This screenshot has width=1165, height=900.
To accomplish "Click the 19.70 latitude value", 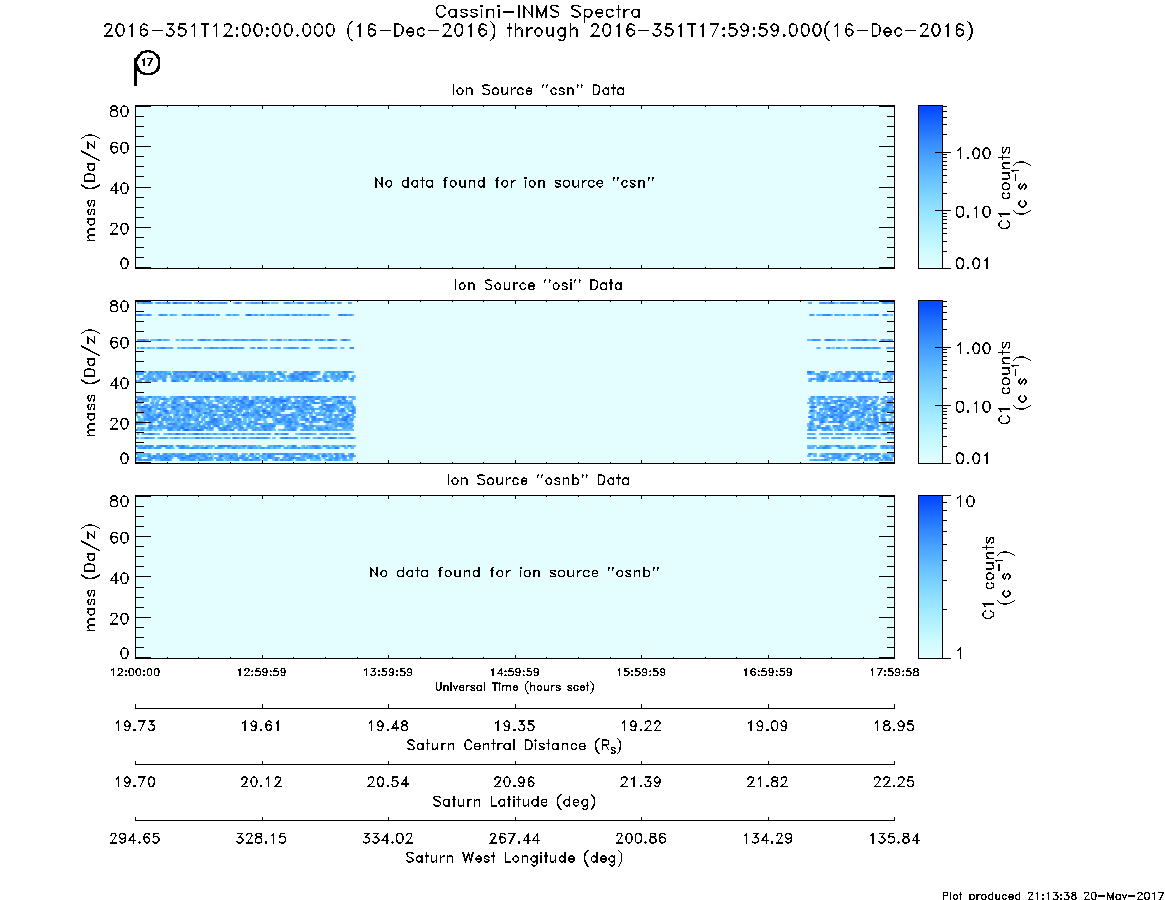I will [x=135, y=782].
